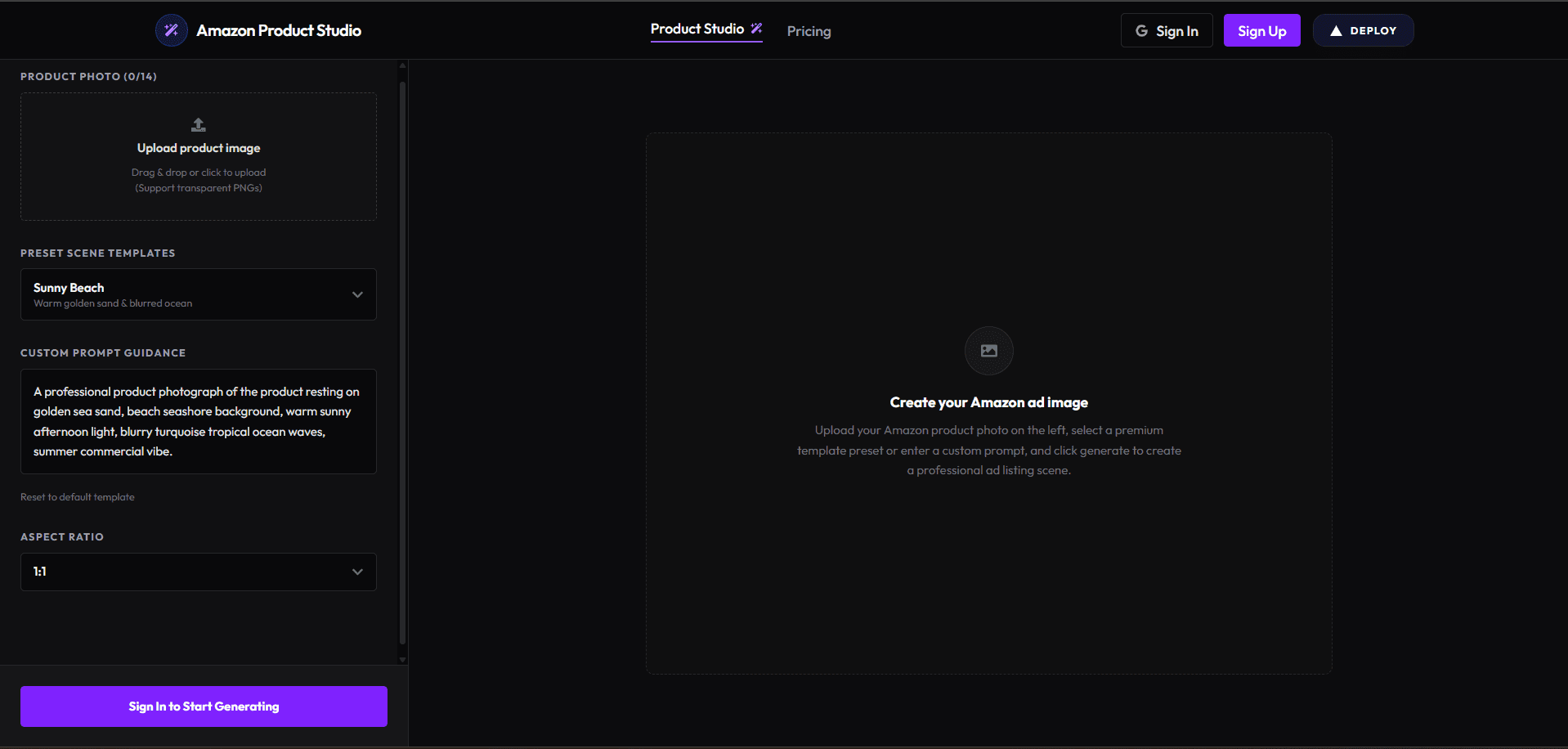Click the purple Sign Up button
This screenshot has height=749, width=1568.
click(1261, 30)
